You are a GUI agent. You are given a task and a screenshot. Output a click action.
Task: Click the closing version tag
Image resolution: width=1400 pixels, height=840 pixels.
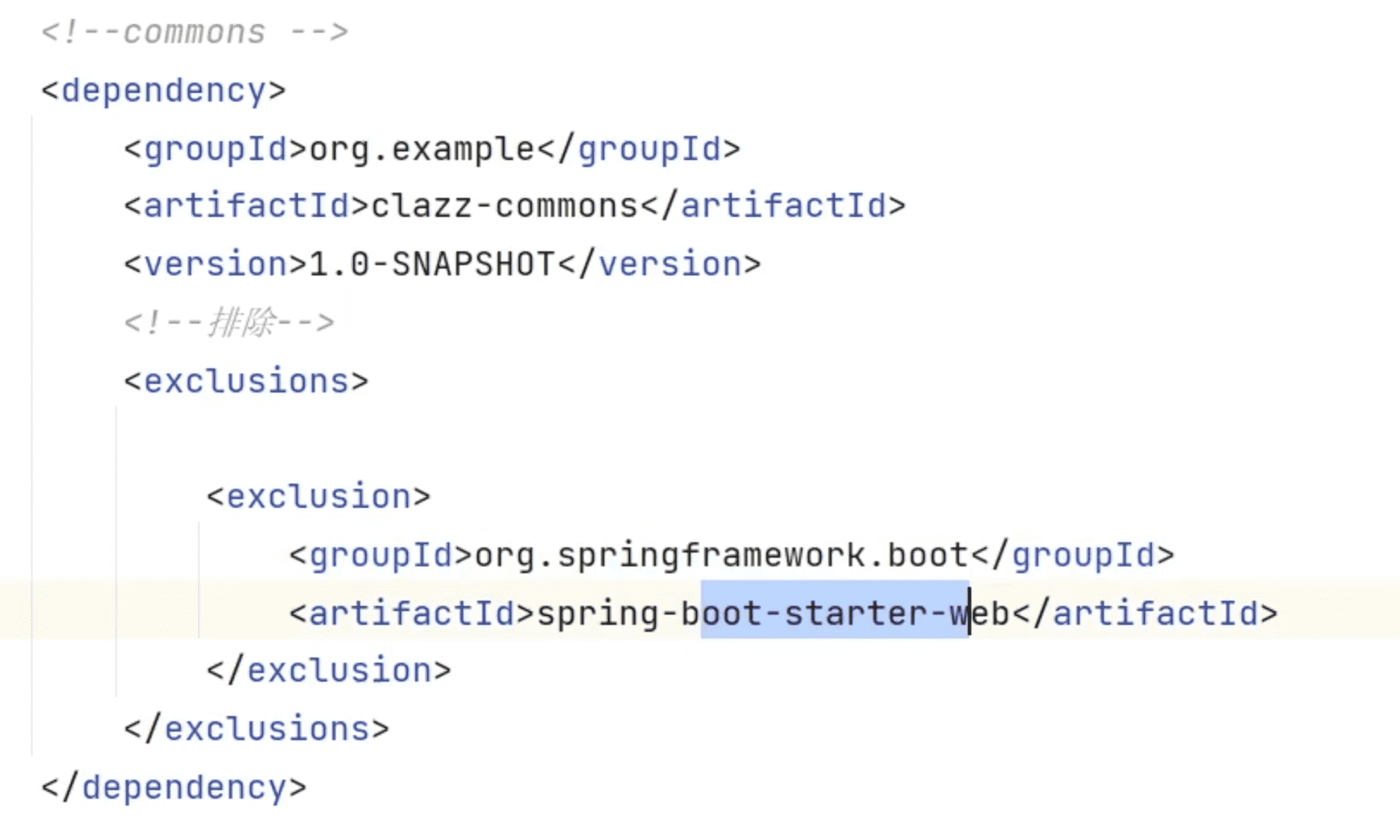(x=660, y=264)
